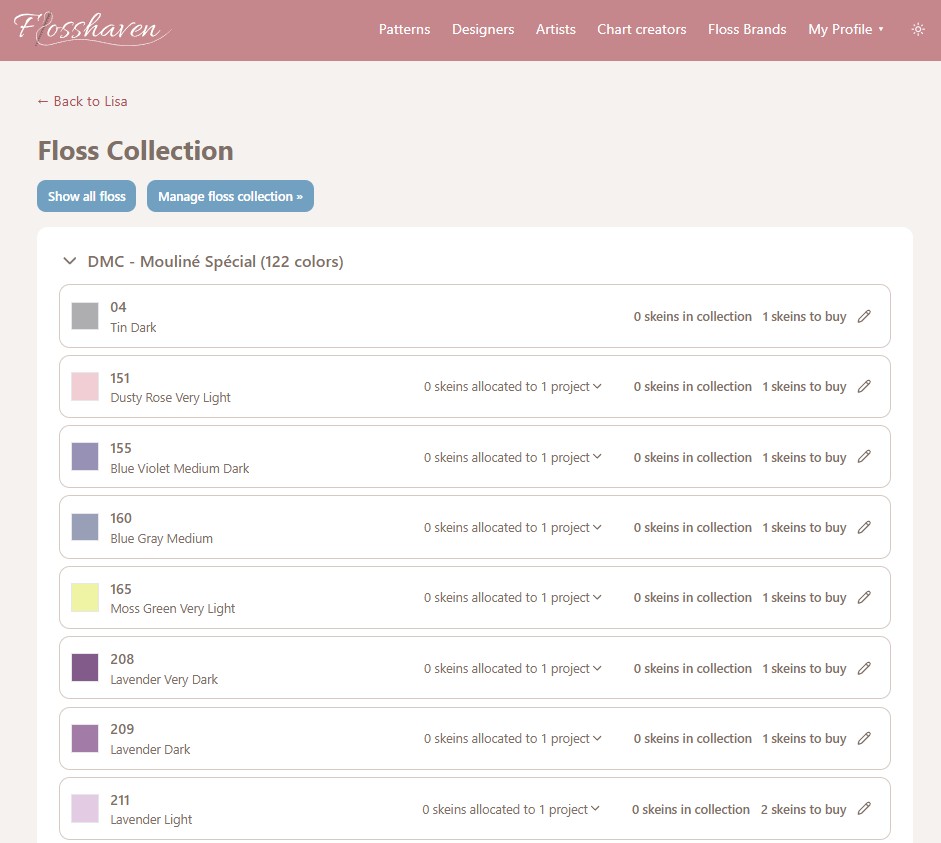
Task: Toggle the project allocation for 160 Blue Gray
Action: [513, 527]
